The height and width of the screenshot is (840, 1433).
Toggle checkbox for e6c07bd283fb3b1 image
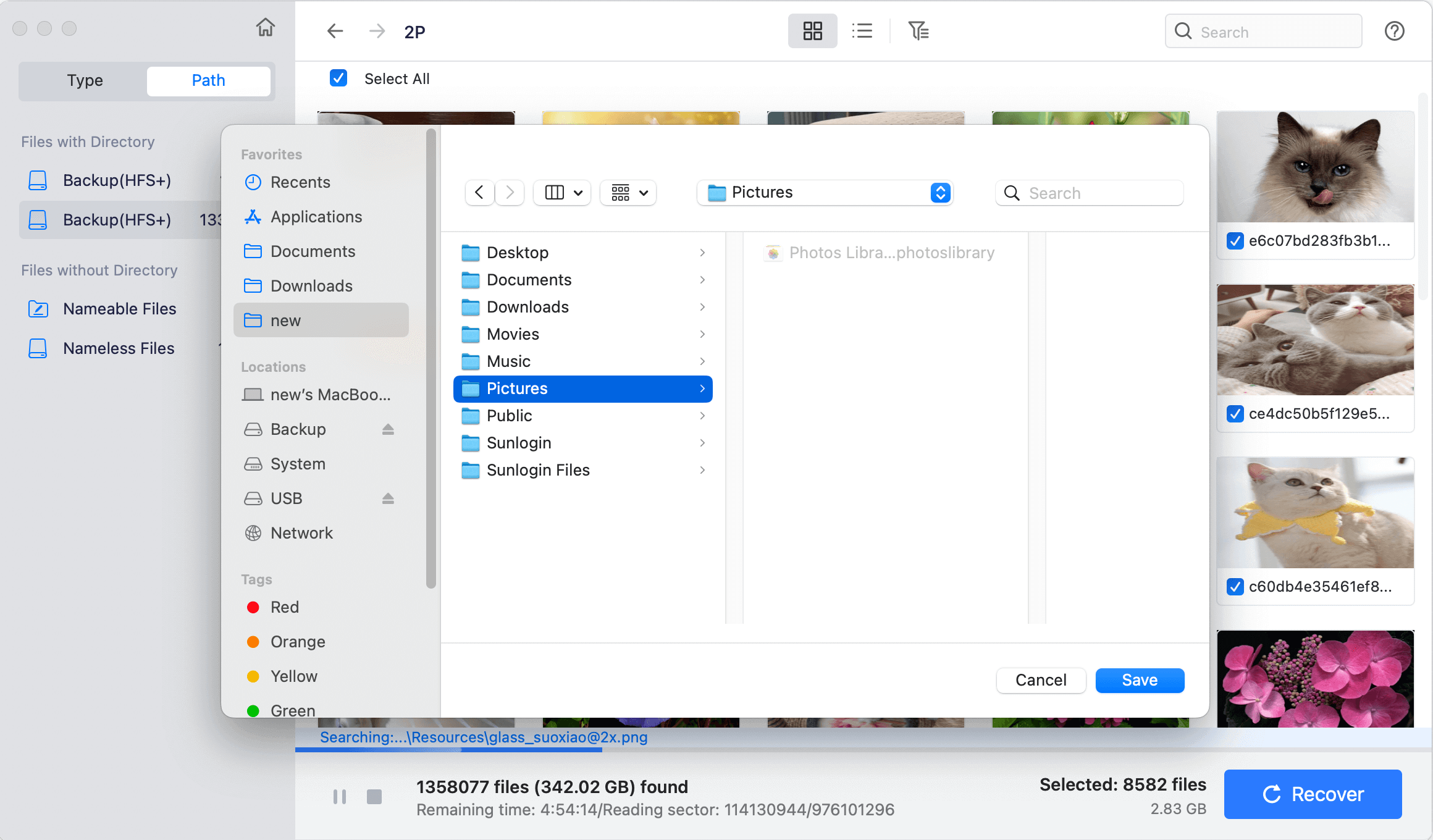[x=1235, y=241]
